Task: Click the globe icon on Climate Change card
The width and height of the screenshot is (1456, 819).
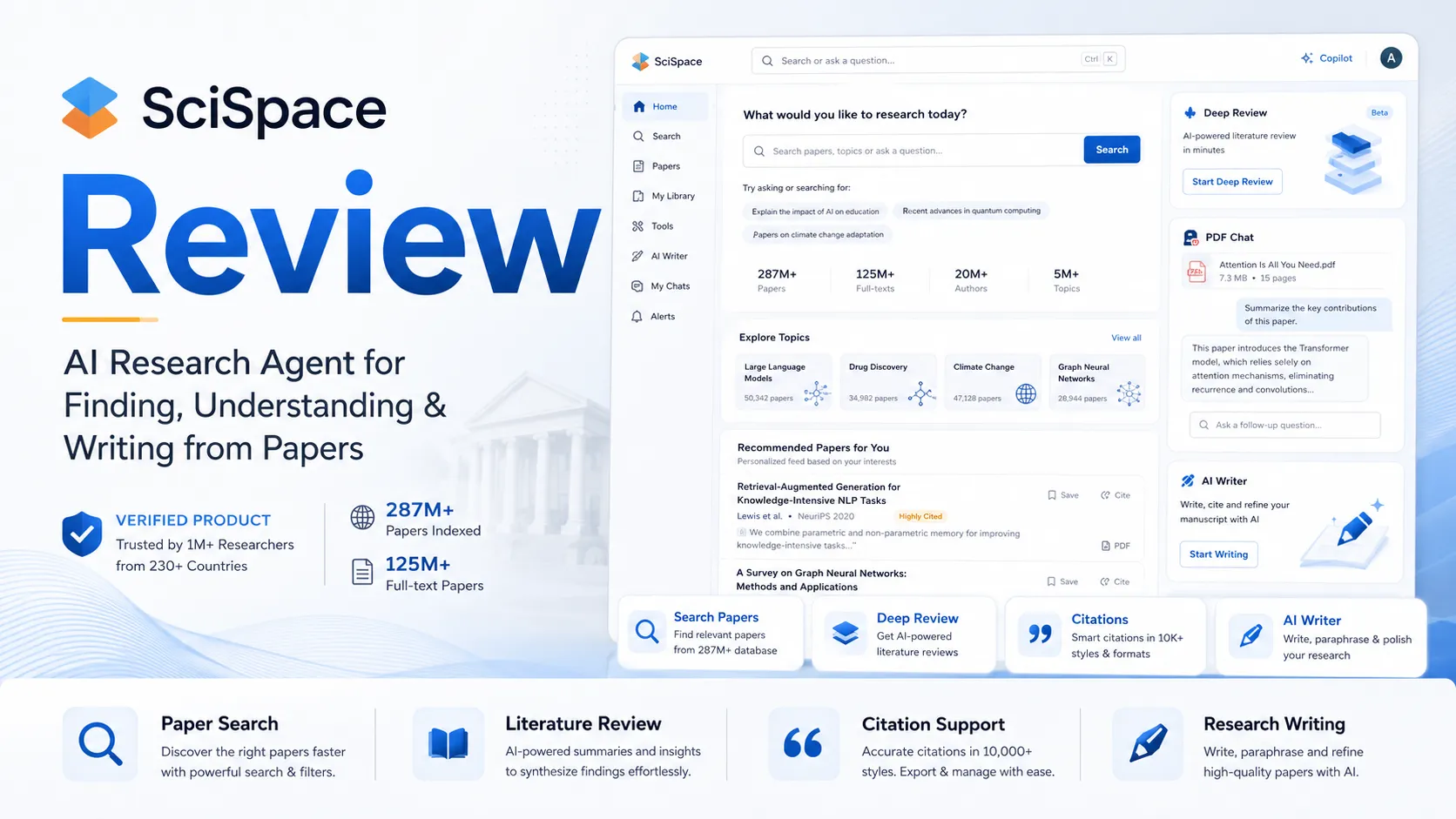Action: coord(1026,393)
